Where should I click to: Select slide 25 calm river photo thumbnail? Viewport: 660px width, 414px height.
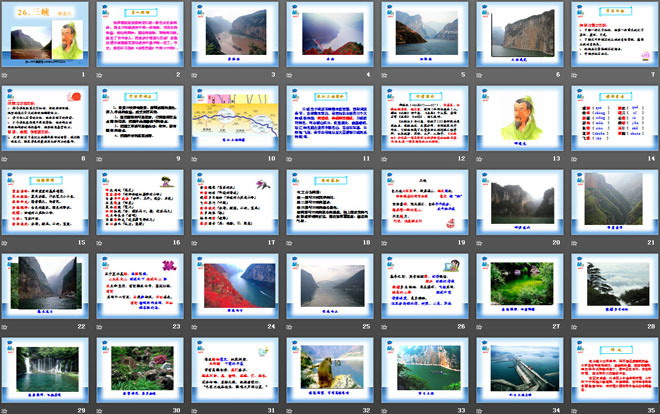330,286
